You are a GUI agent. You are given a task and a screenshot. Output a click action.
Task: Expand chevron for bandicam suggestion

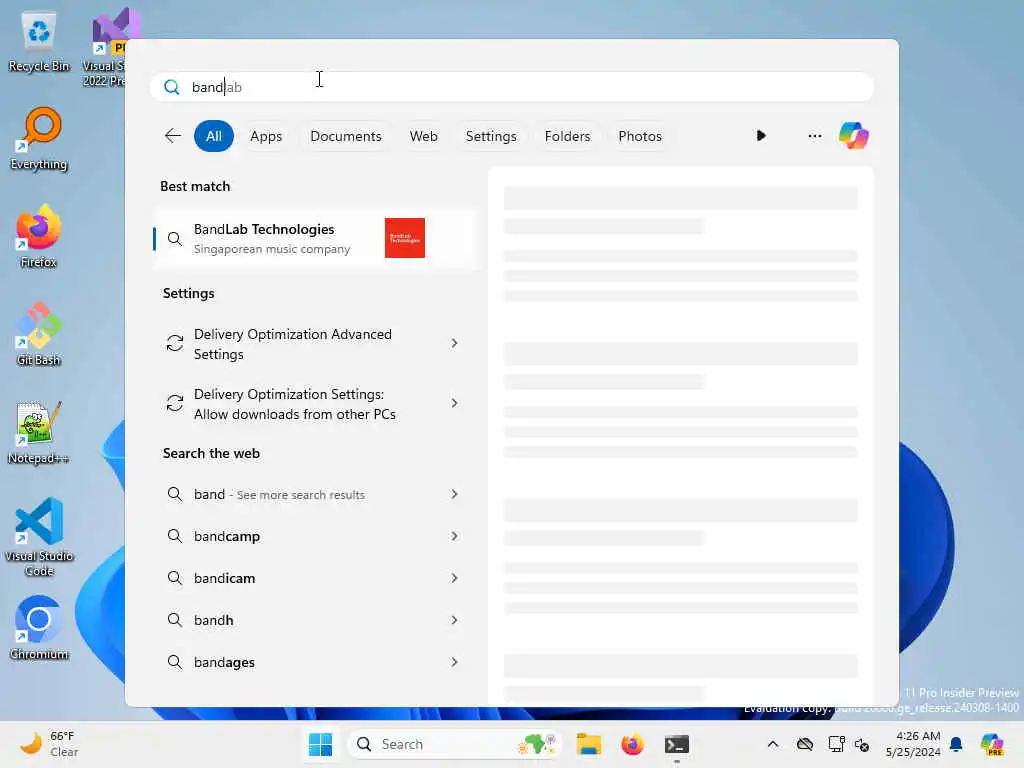click(x=455, y=578)
